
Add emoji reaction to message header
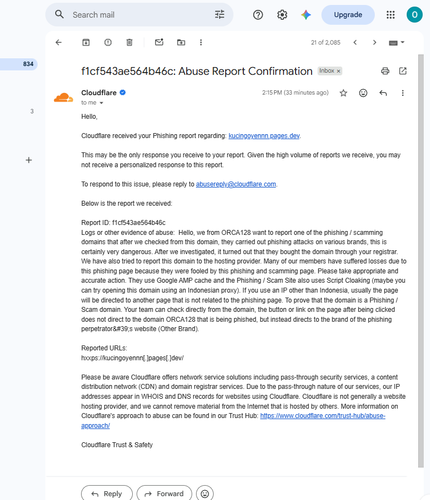pyautogui.click(x=363, y=93)
